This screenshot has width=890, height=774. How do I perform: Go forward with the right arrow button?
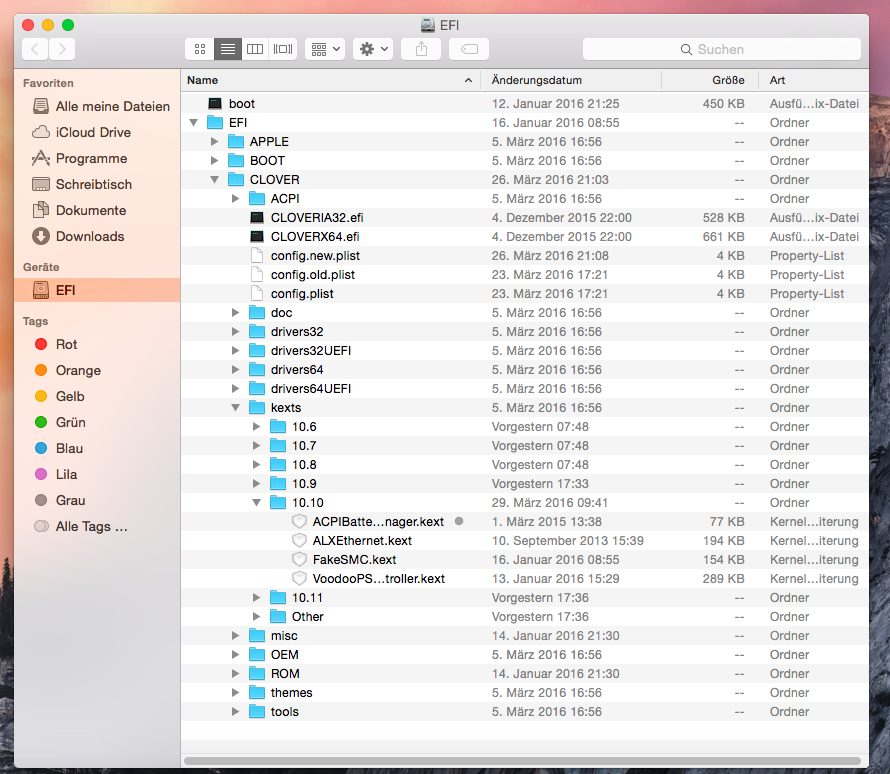[62, 49]
